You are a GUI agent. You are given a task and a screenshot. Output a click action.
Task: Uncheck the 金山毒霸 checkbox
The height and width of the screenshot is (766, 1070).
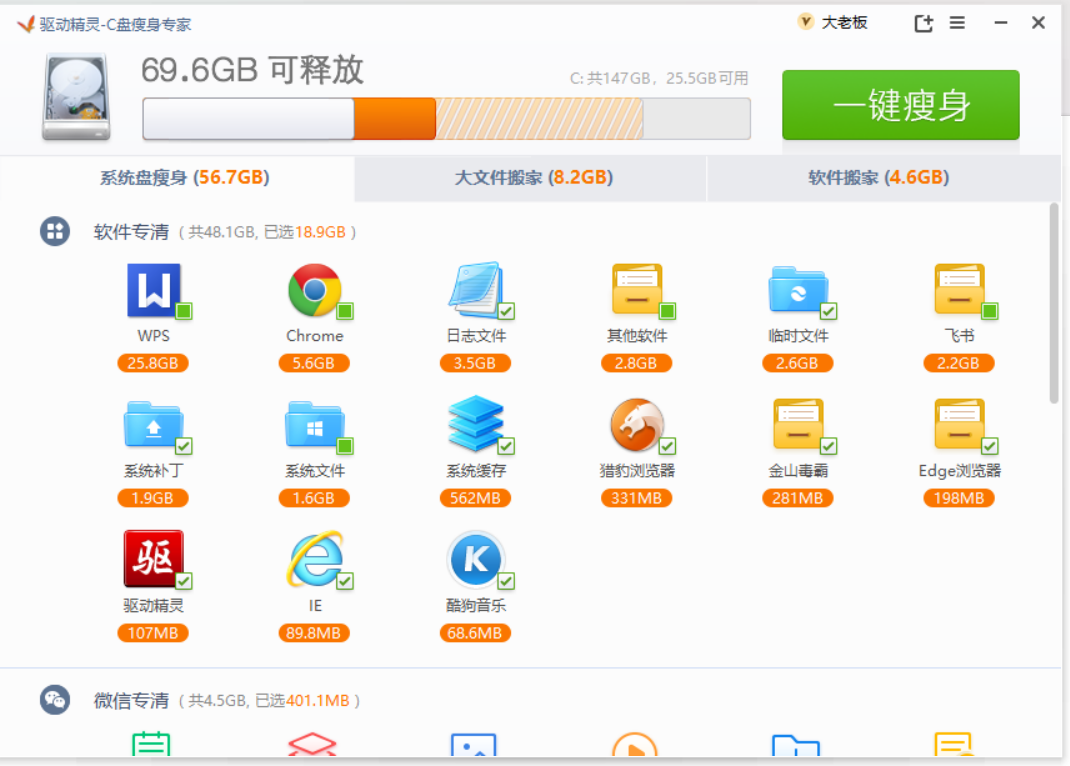[828, 446]
